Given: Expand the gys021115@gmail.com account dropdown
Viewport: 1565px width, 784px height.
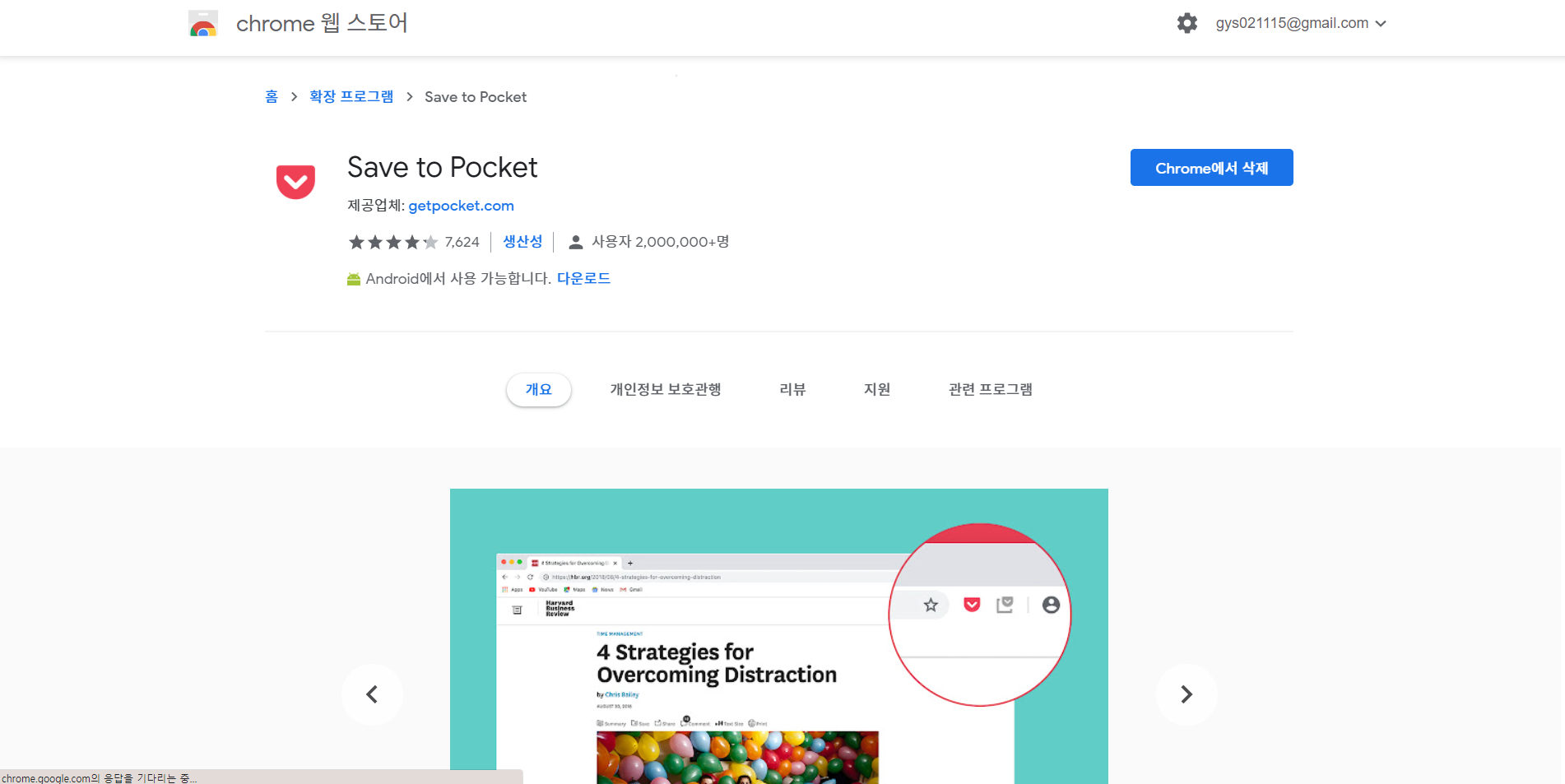Looking at the screenshot, I should pyautogui.click(x=1301, y=23).
